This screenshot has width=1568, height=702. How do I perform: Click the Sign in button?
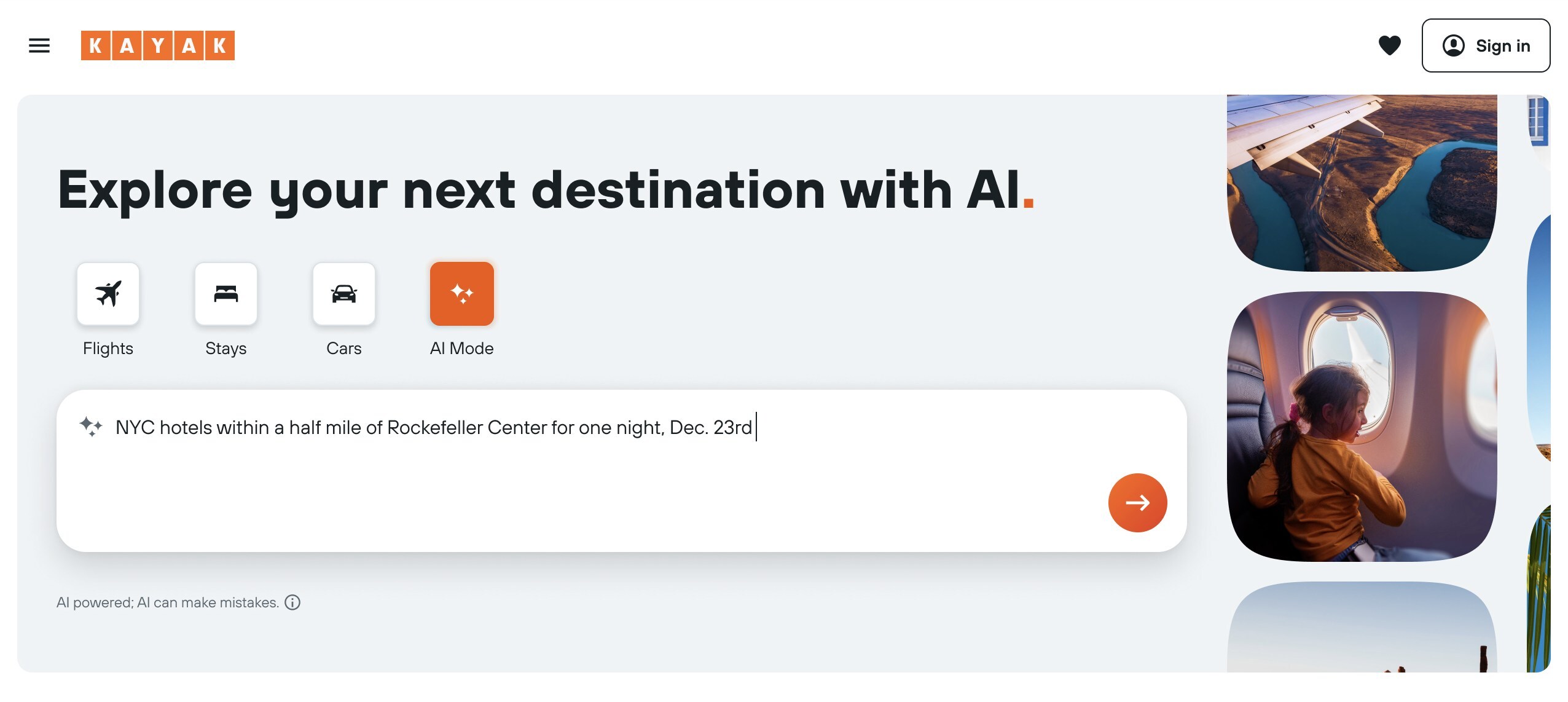tap(1485, 45)
